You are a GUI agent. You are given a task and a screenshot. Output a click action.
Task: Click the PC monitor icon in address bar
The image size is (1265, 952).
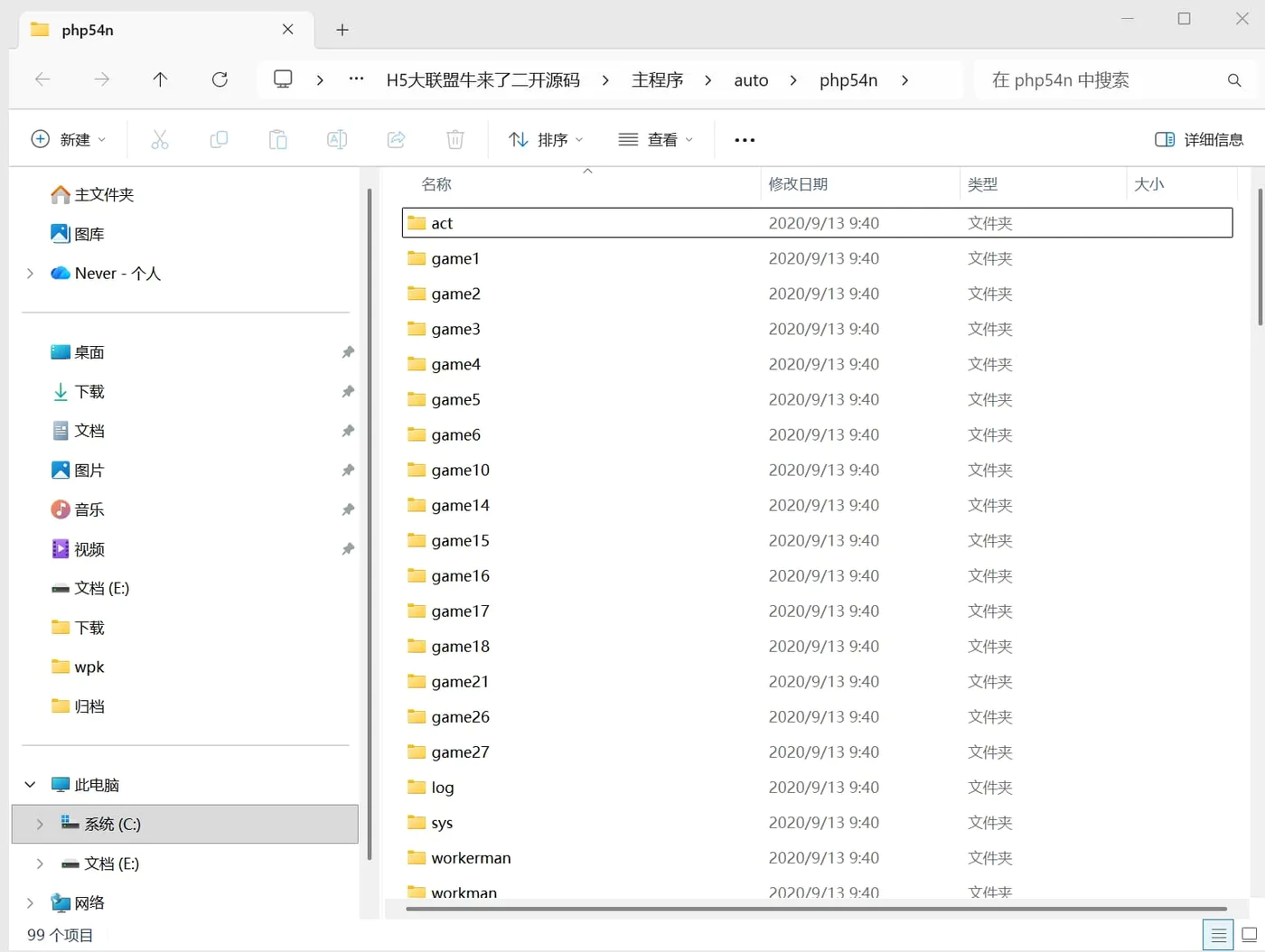coord(283,79)
